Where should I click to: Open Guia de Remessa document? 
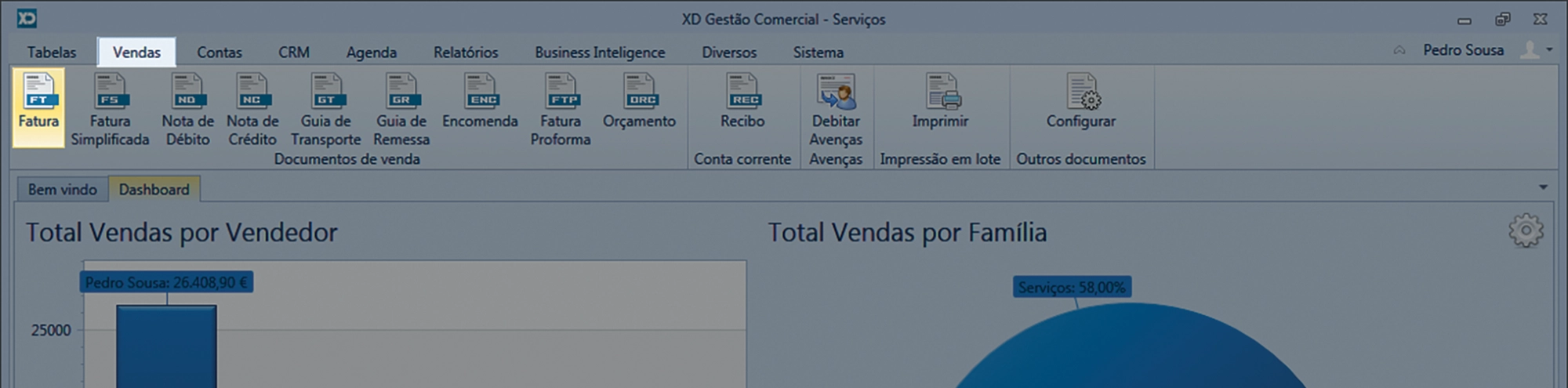pyautogui.click(x=401, y=107)
